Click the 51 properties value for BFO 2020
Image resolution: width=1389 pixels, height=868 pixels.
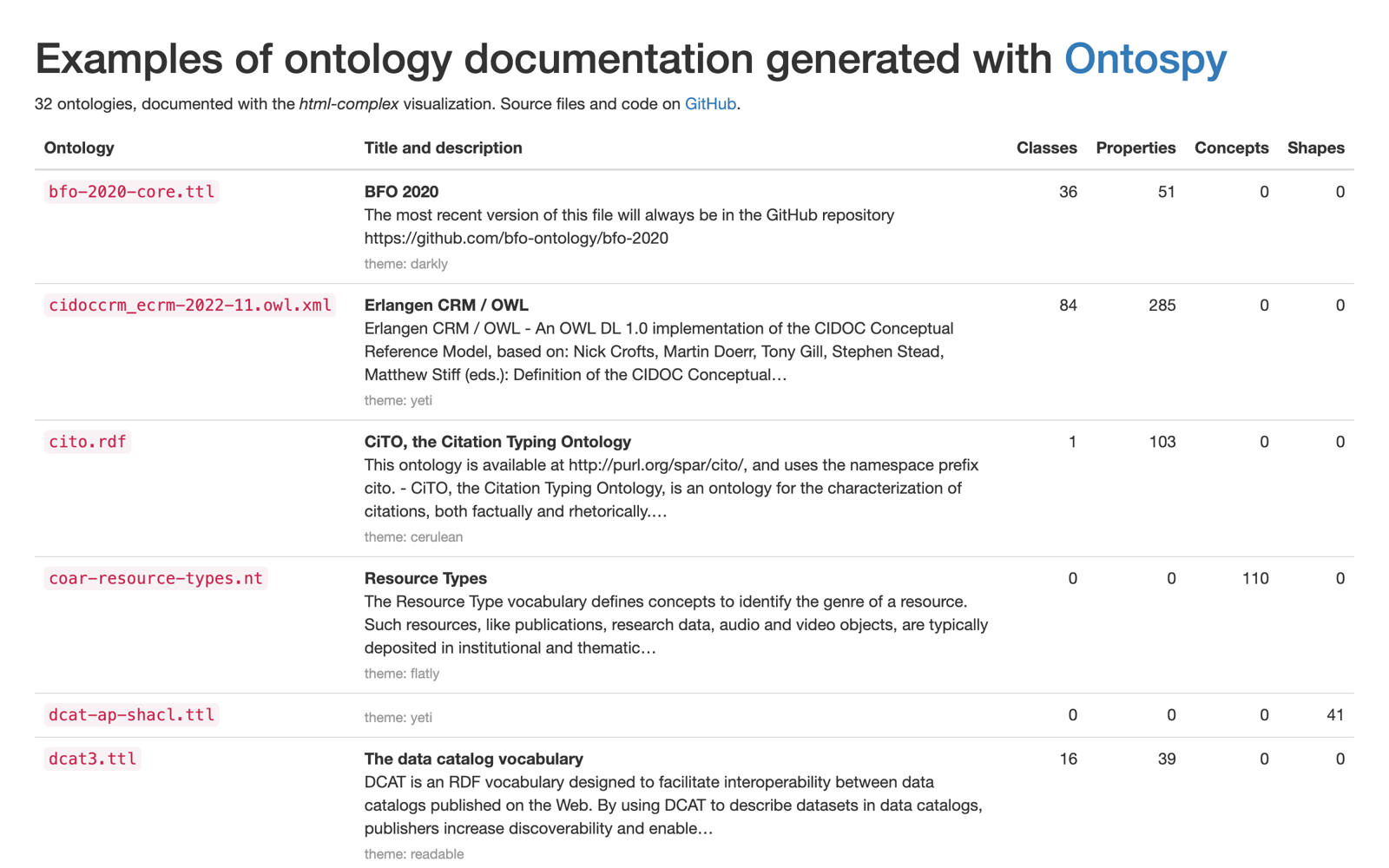1167,192
